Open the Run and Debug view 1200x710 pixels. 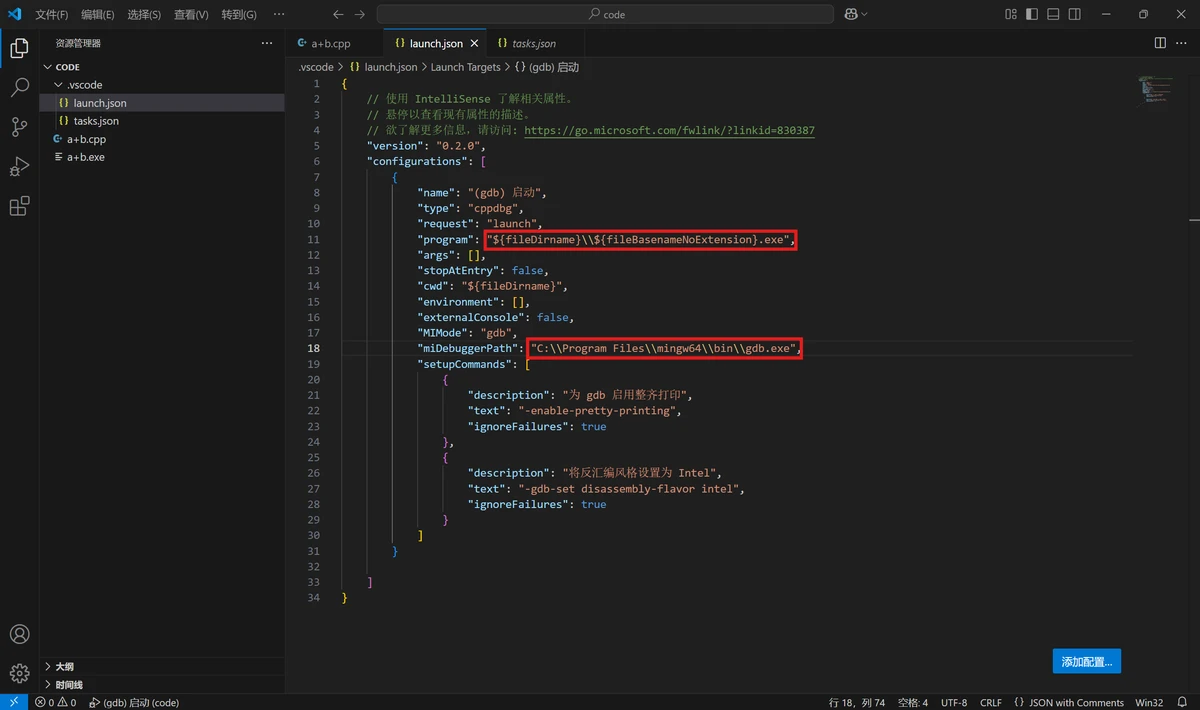coord(19,167)
